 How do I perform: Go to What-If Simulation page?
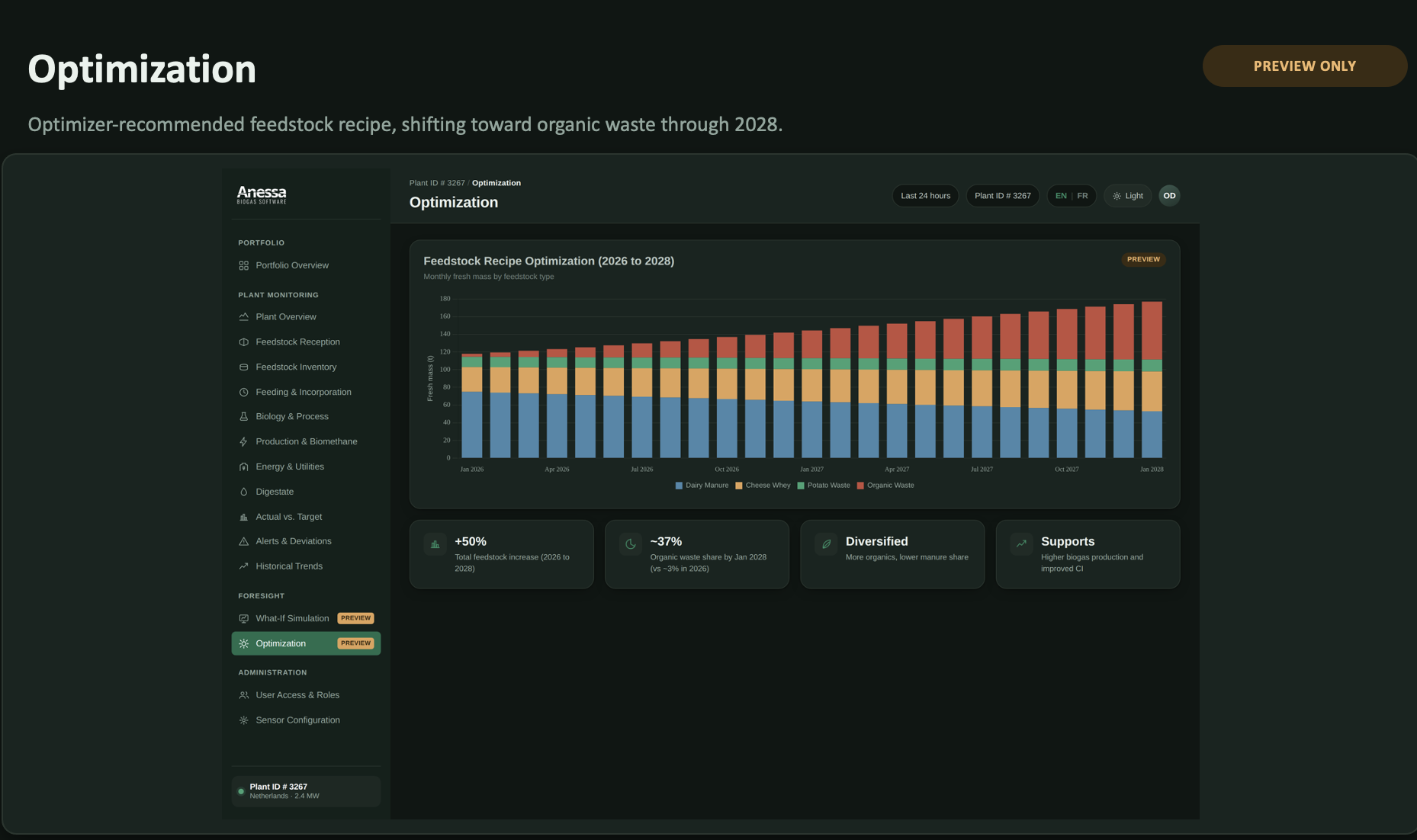pos(306,618)
